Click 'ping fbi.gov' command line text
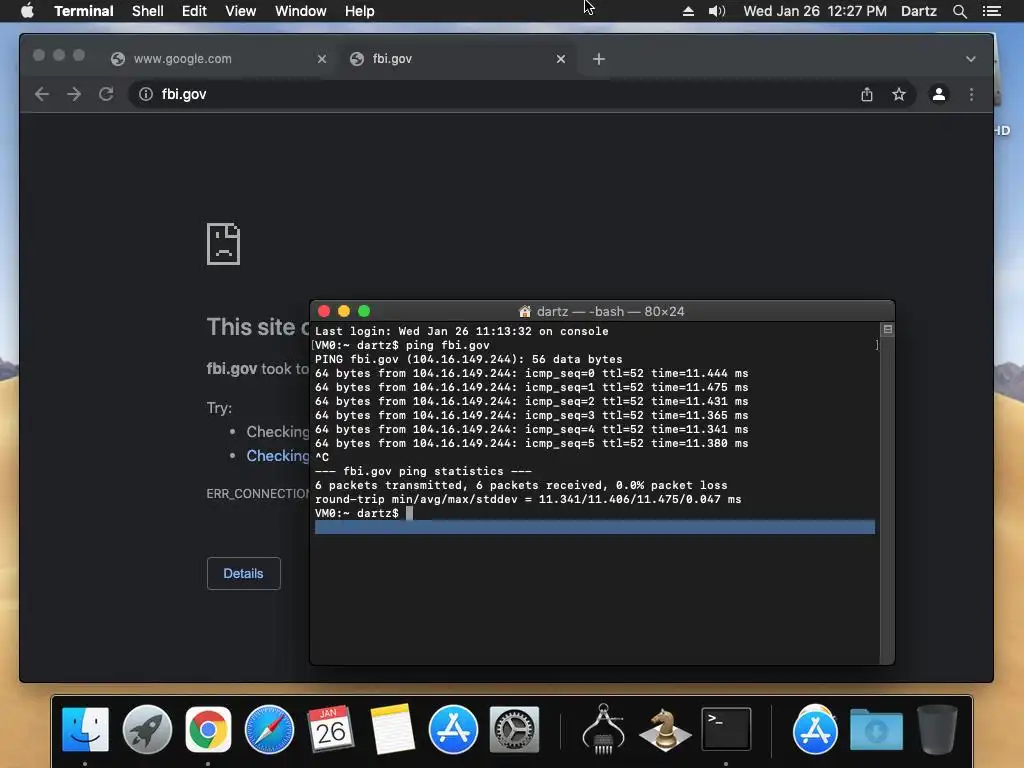 (x=447, y=345)
